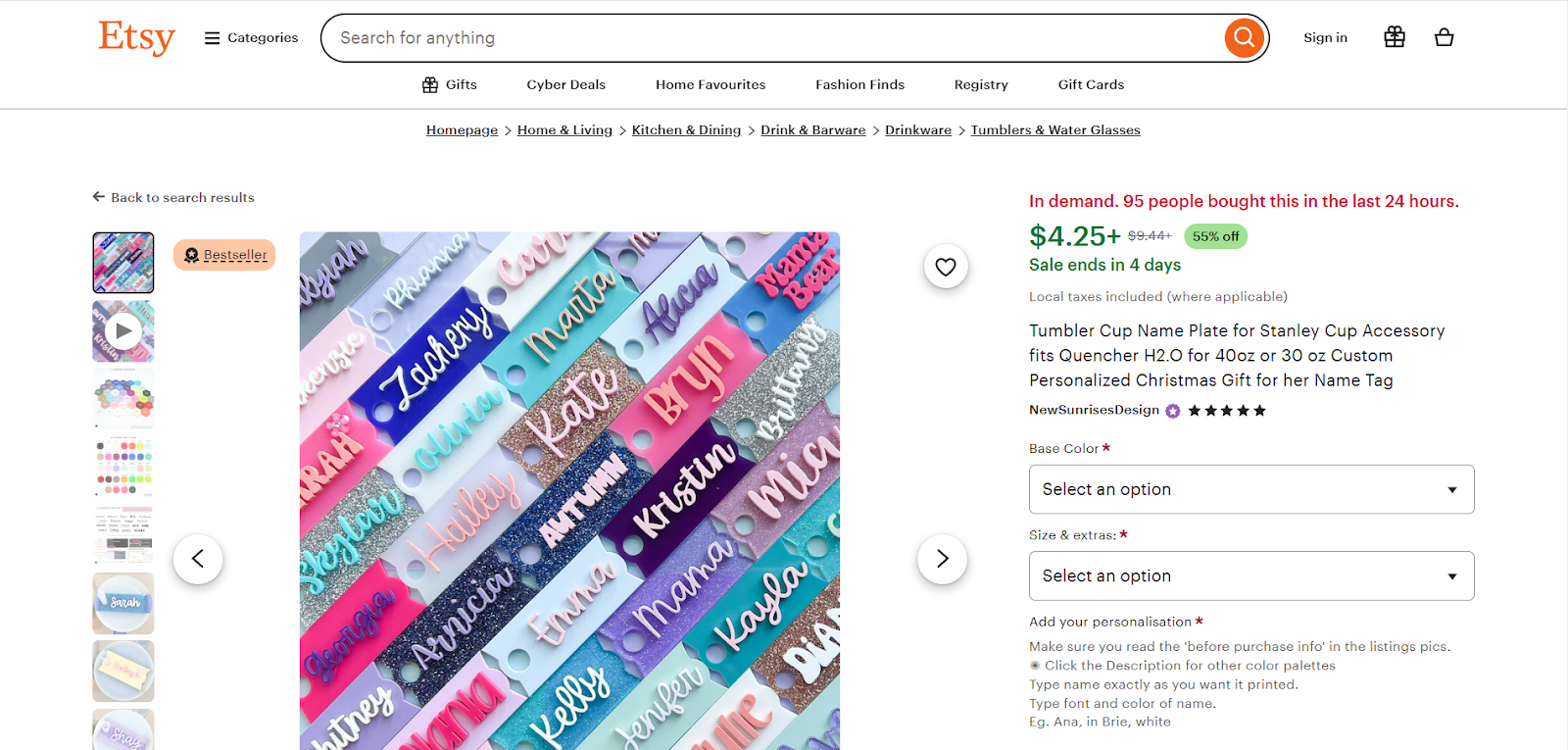Viewport: 1568px width, 750px height.
Task: Open the Cyber Deals menu item
Action: pyautogui.click(x=566, y=85)
